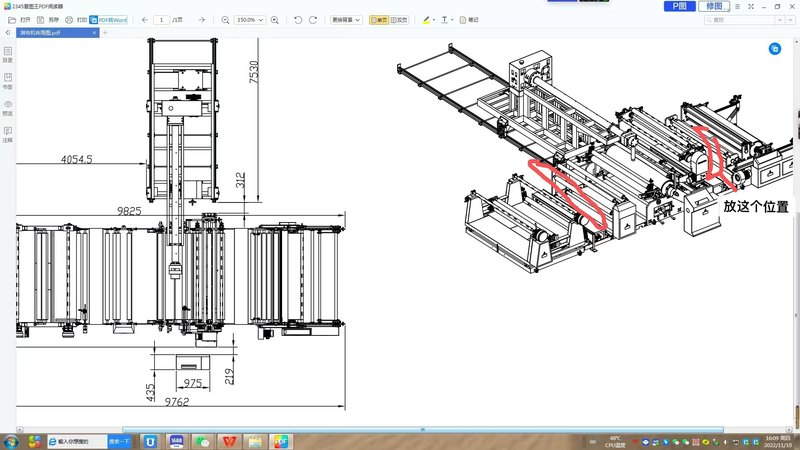Screen dimensions: 800x450
Task: Rotate the page counterclockwise
Action: (x=298, y=20)
